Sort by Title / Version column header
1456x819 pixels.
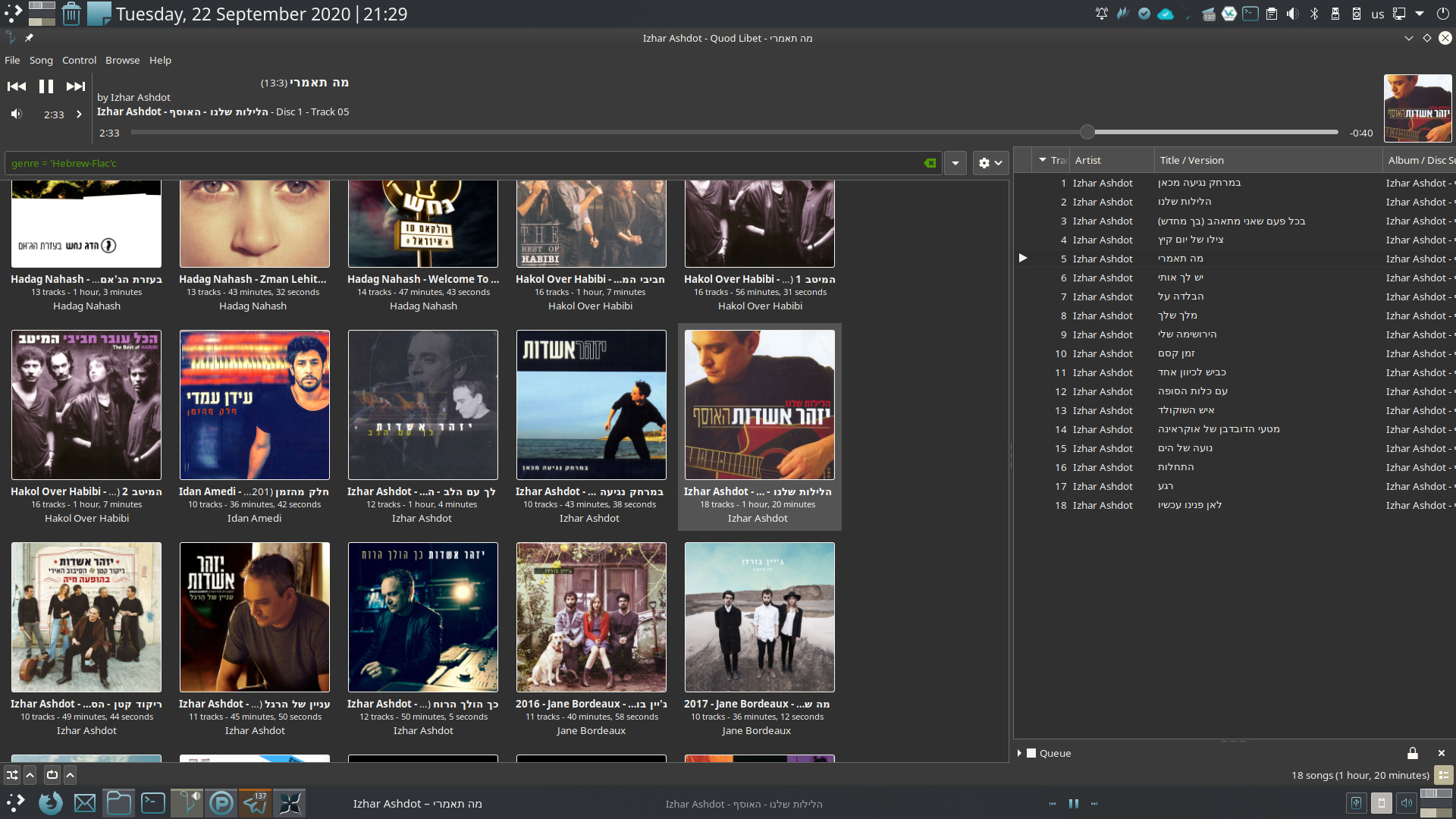[x=1268, y=160]
